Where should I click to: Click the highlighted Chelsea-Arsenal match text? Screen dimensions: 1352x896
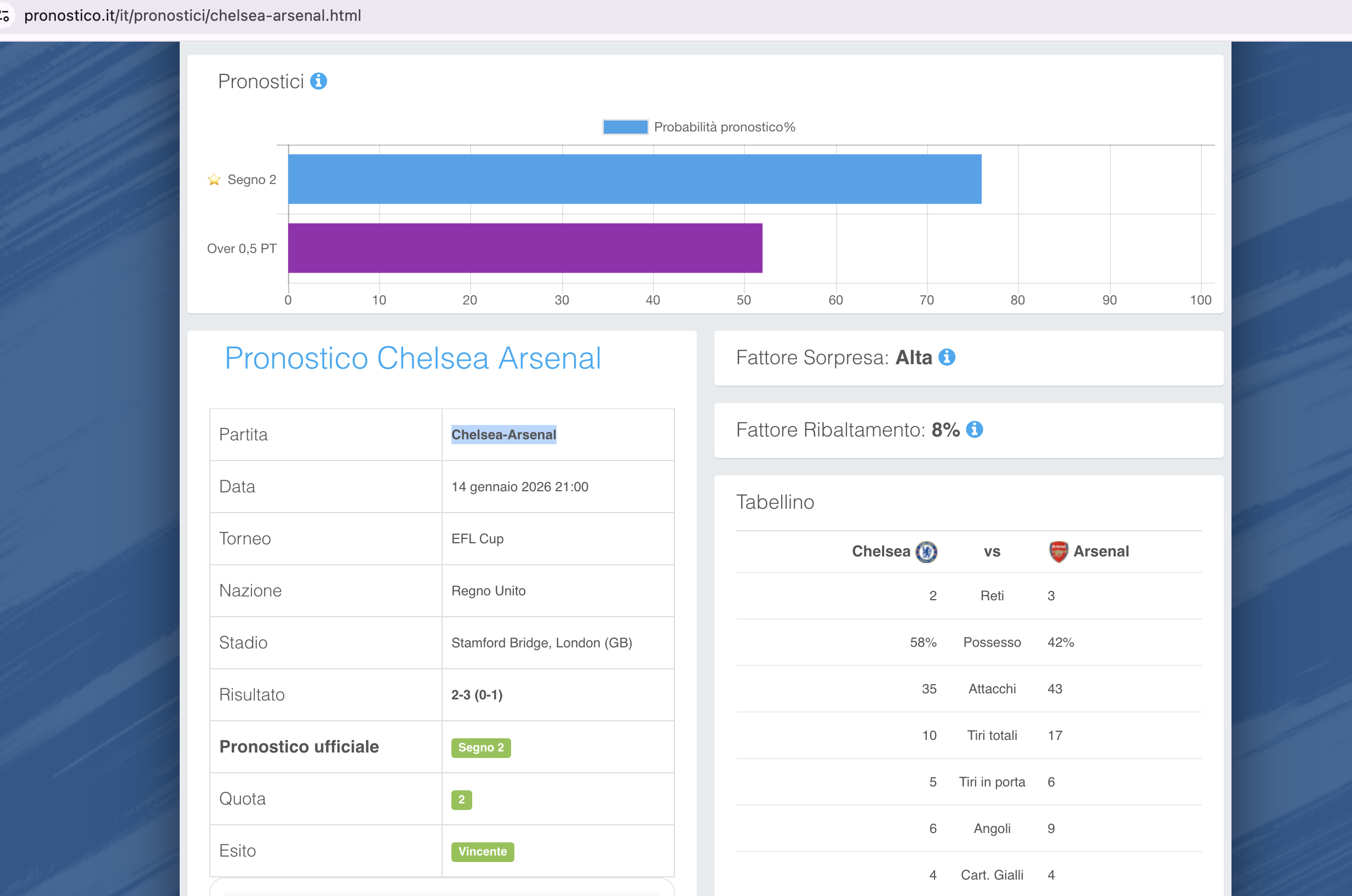coord(503,435)
